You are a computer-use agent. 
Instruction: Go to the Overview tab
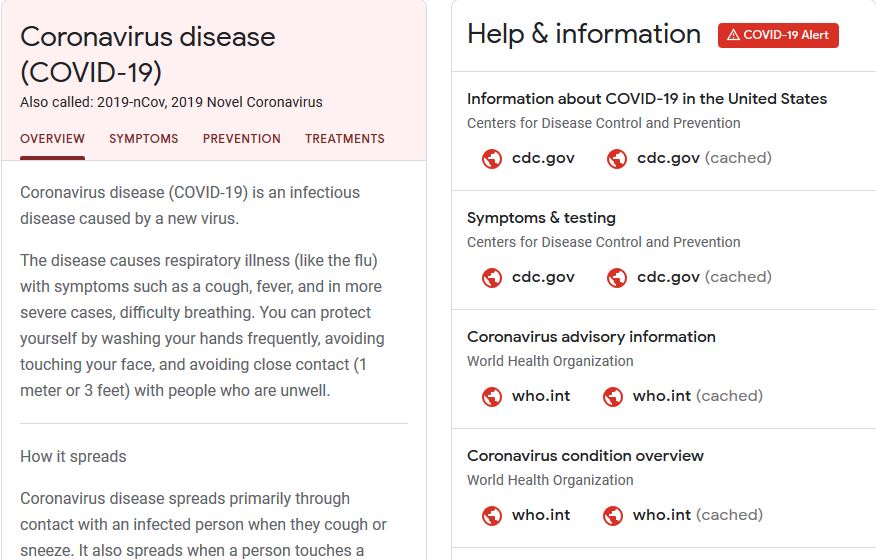(x=53, y=139)
